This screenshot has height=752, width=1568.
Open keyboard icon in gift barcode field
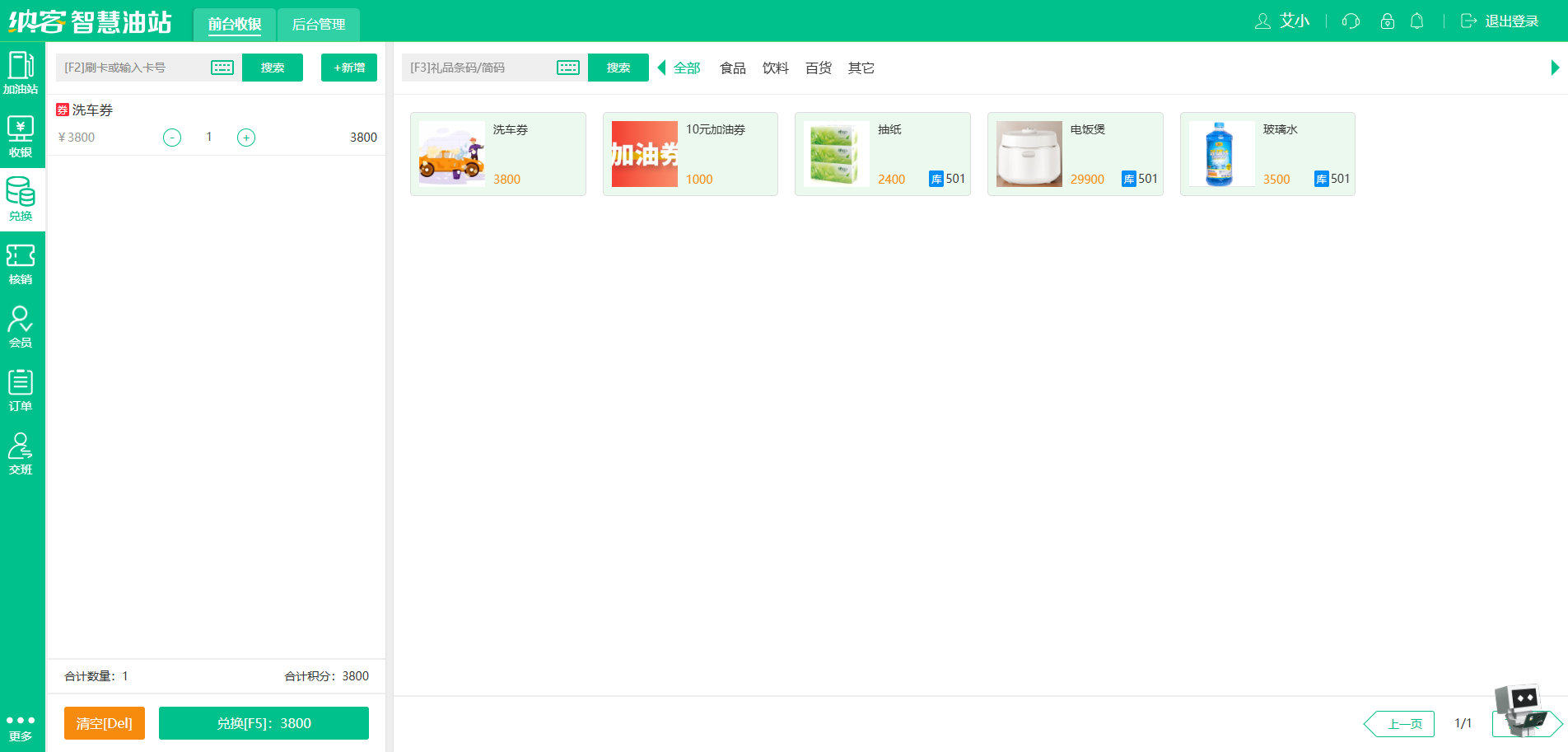tap(568, 68)
